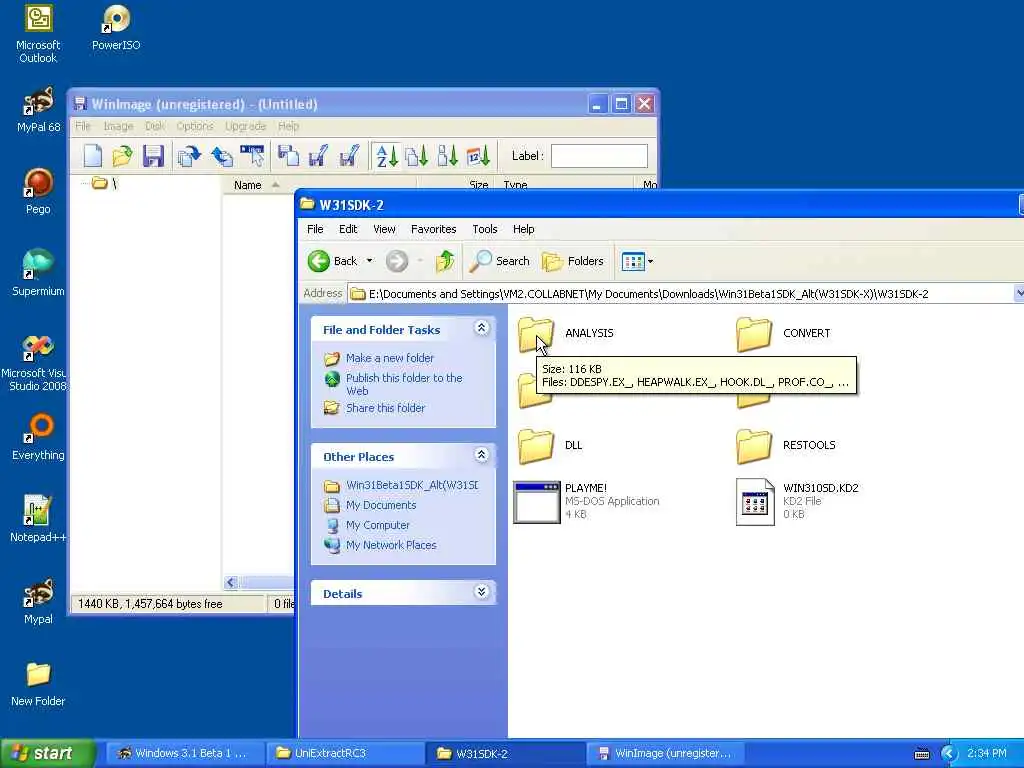Open Pego desktop shortcut
This screenshot has width=1024, height=768.
click(x=38, y=192)
